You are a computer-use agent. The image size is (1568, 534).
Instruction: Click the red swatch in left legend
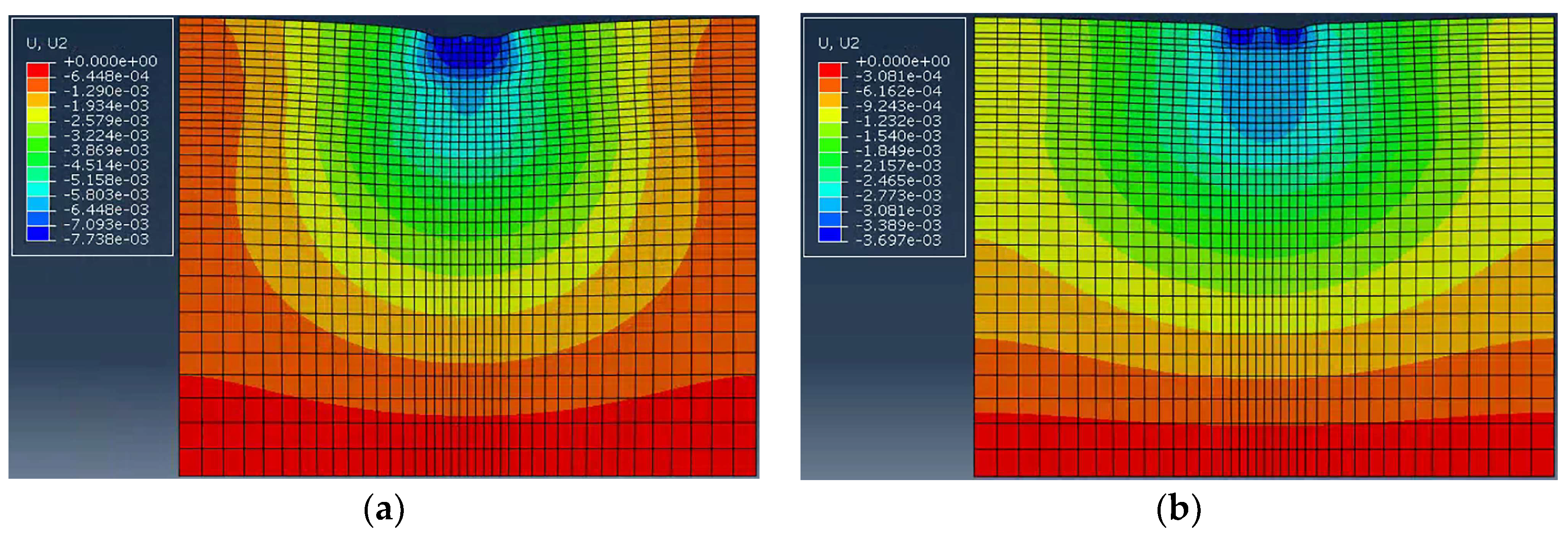(38, 69)
